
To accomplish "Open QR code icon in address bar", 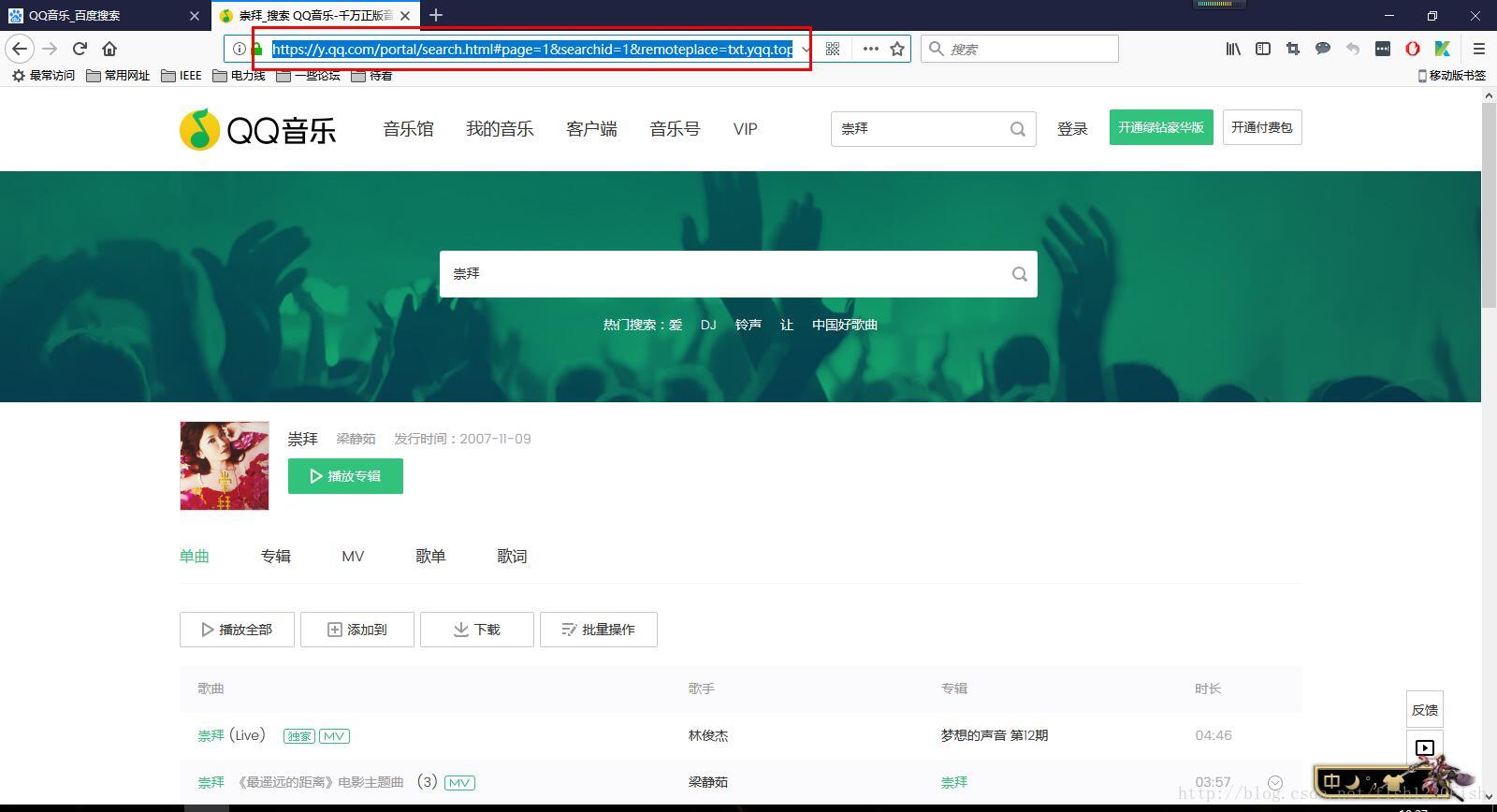I will (833, 49).
